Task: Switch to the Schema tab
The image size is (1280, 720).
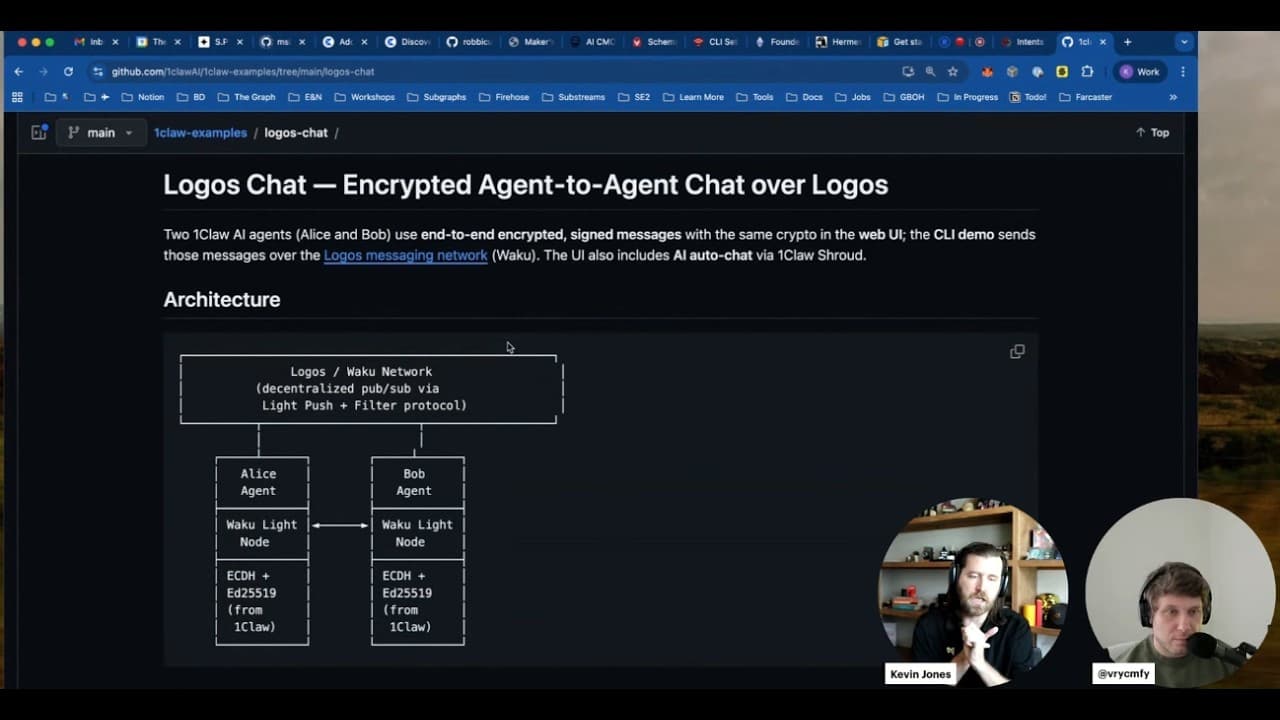Action: 654,42
